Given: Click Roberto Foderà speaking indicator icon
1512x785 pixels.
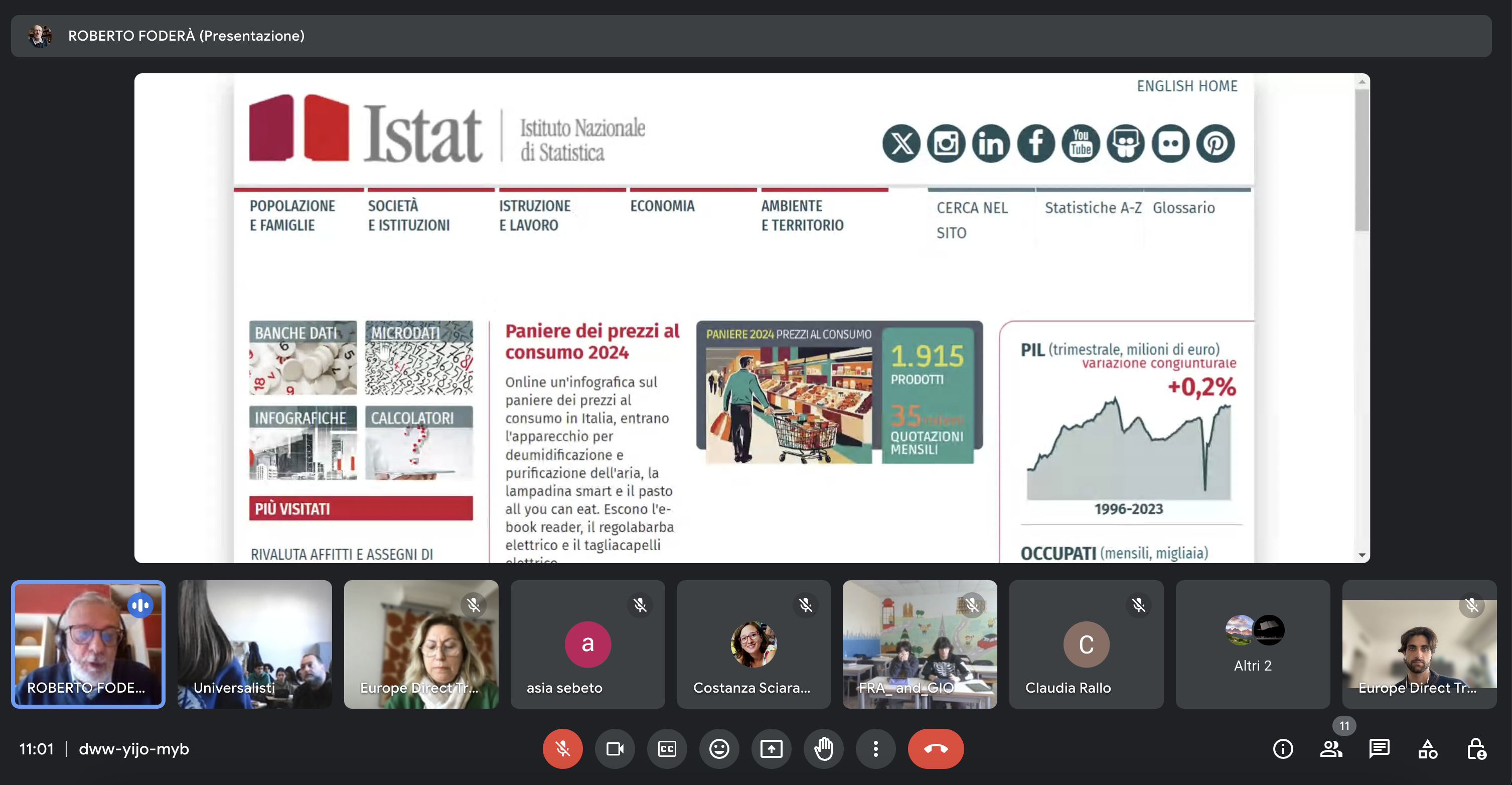Looking at the screenshot, I should [140, 605].
